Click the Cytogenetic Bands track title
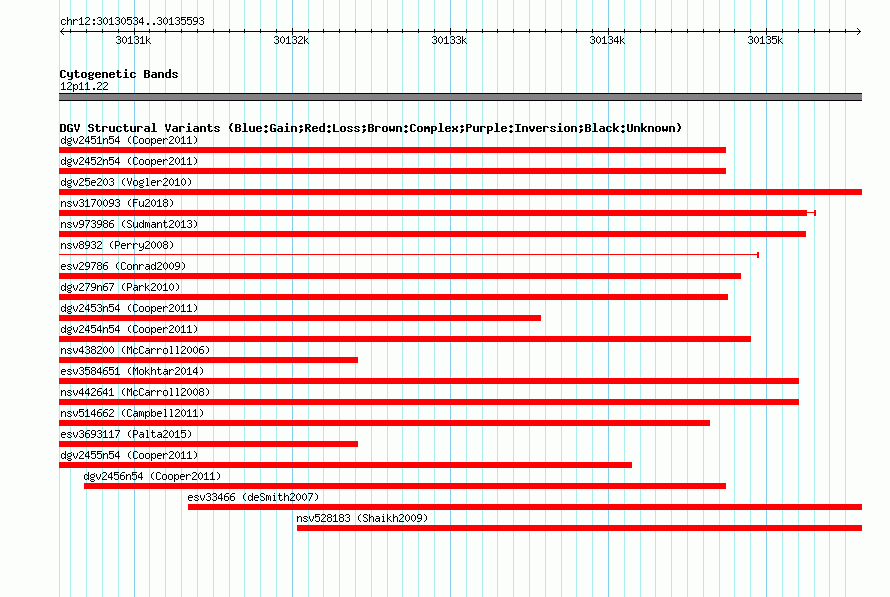 click(x=119, y=74)
